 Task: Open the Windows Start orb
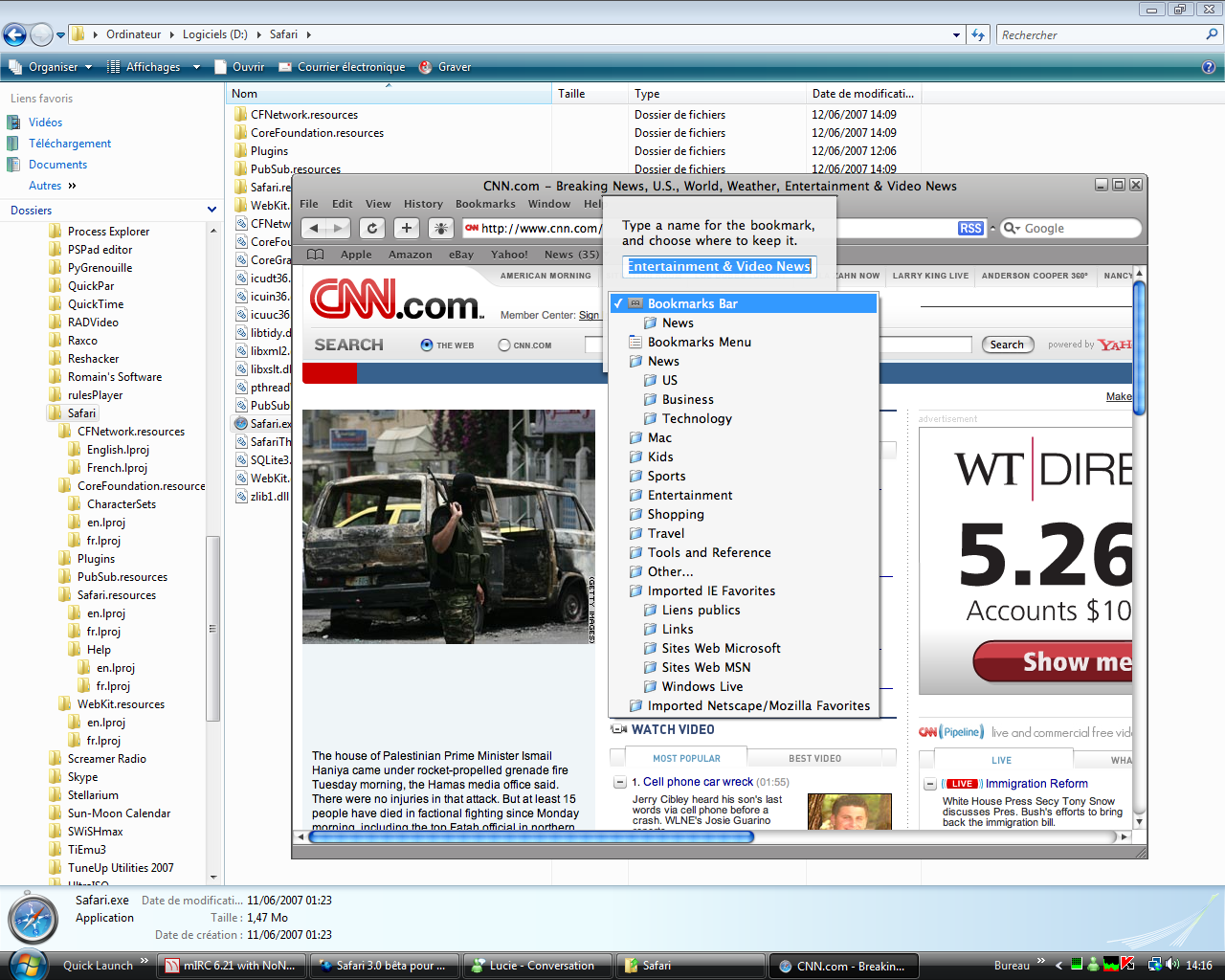(x=27, y=964)
